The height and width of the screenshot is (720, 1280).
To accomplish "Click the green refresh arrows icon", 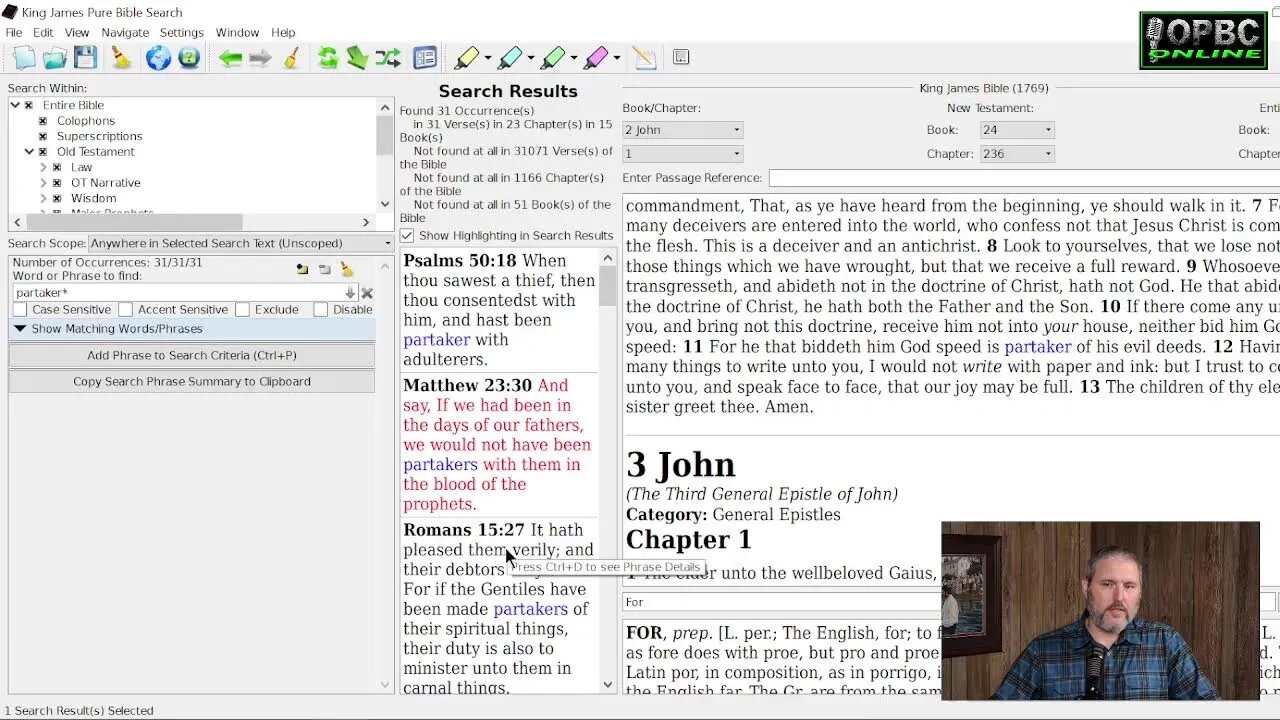I will [328, 58].
